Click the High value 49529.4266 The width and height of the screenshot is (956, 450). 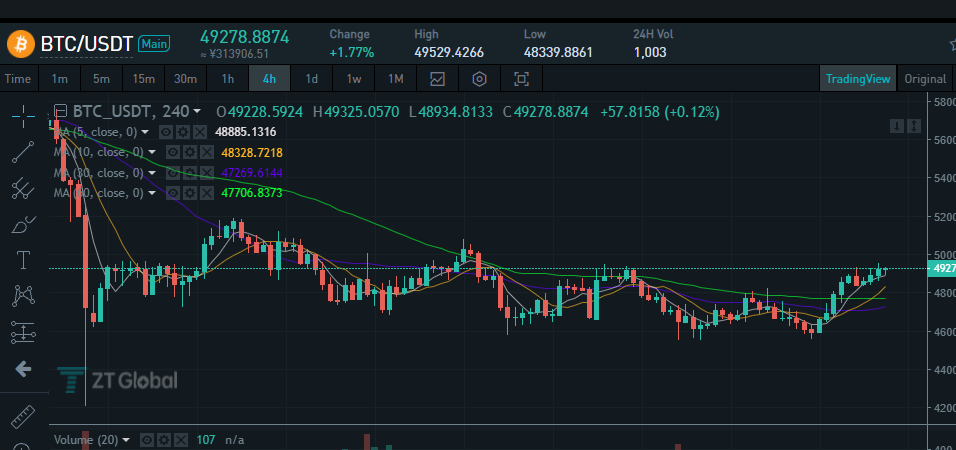[449, 53]
